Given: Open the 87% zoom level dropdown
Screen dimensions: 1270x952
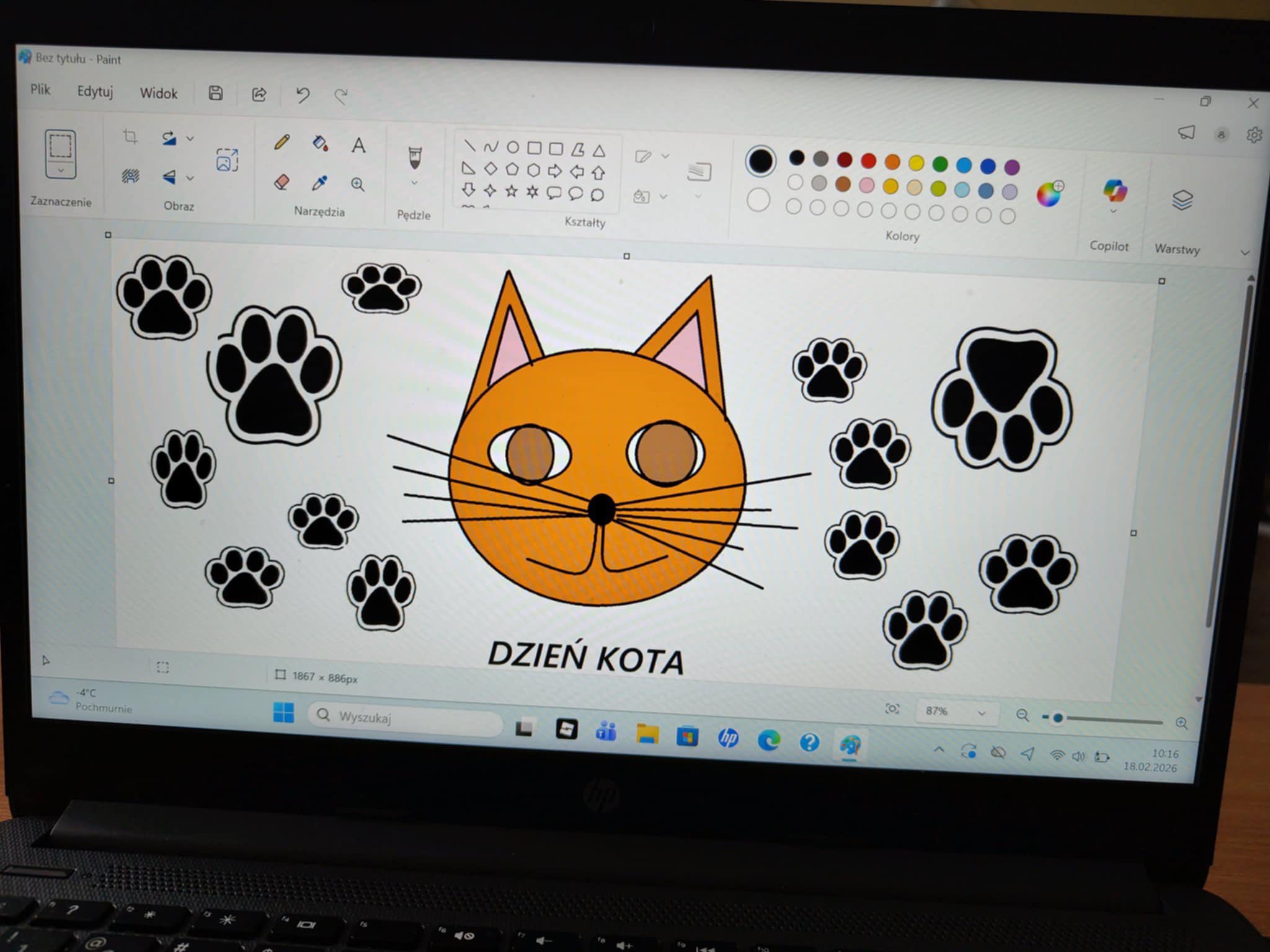Looking at the screenshot, I should click(x=956, y=712).
